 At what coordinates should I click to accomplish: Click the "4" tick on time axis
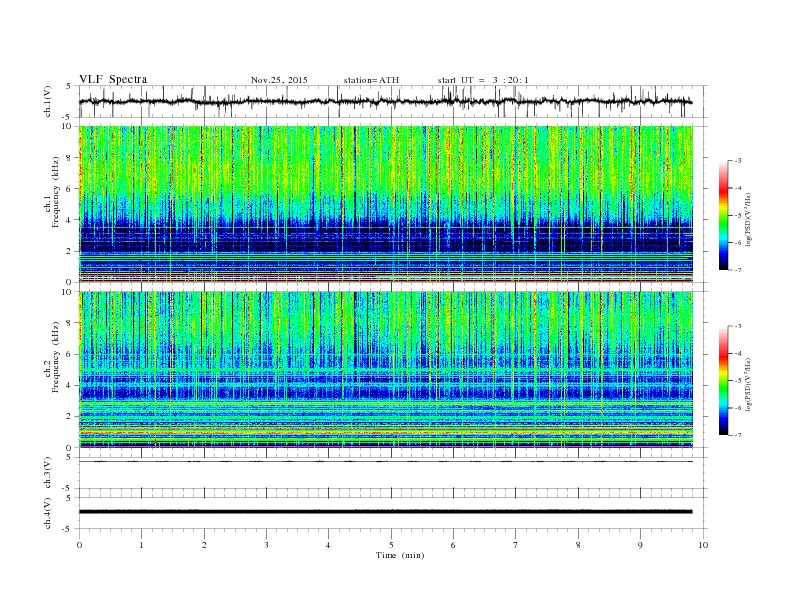(329, 545)
